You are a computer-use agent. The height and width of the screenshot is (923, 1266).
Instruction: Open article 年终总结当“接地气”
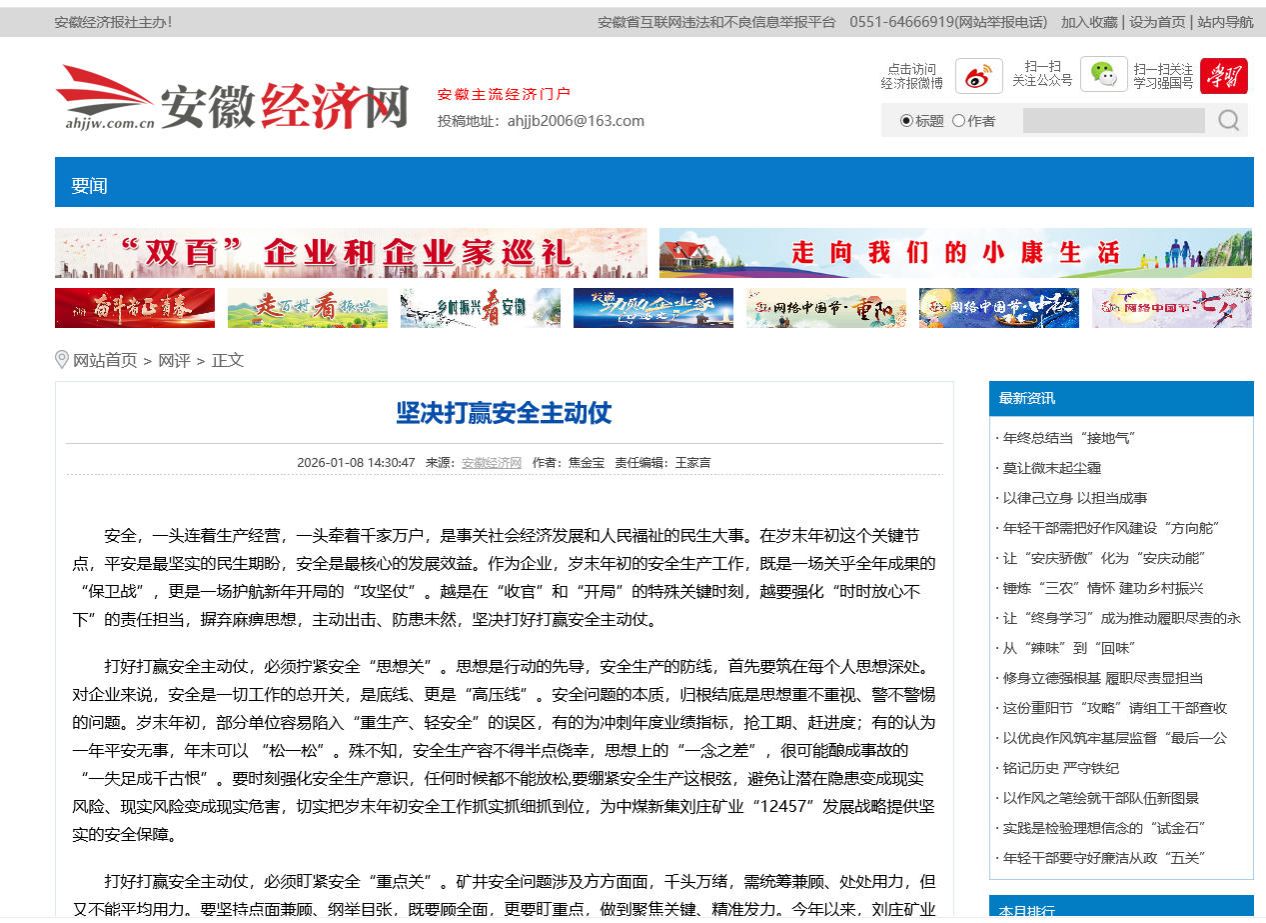click(x=1069, y=438)
